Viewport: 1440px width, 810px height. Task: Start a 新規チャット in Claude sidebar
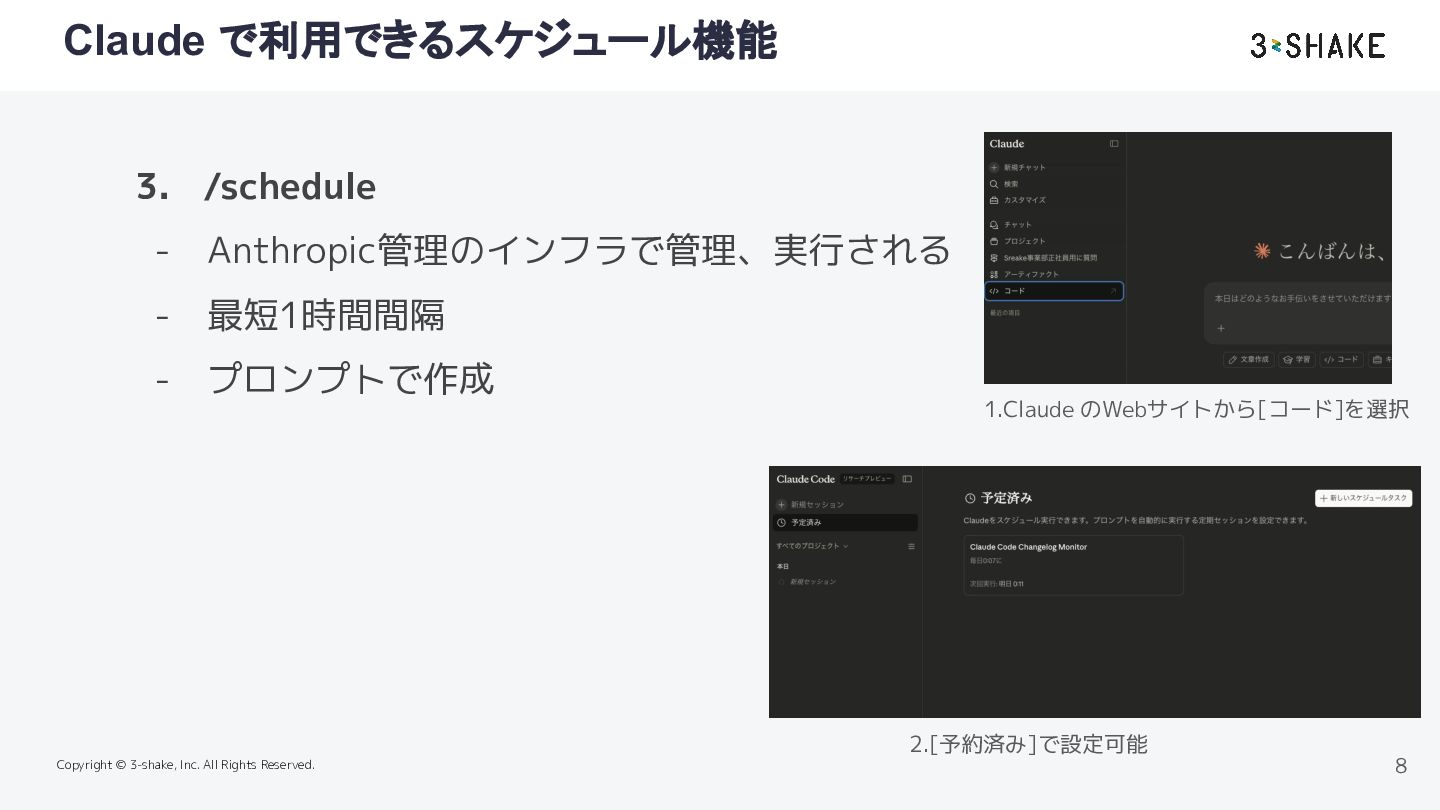tap(1018, 168)
